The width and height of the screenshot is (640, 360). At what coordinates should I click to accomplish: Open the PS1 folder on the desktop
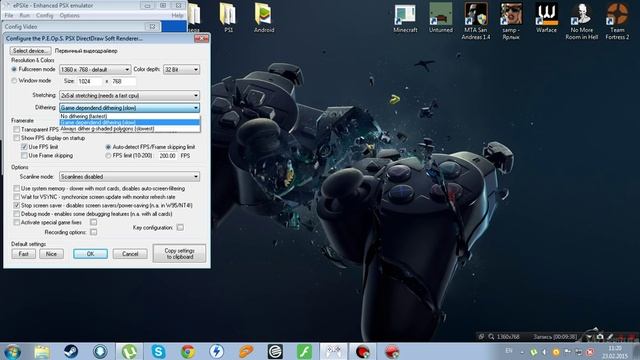tap(228, 17)
